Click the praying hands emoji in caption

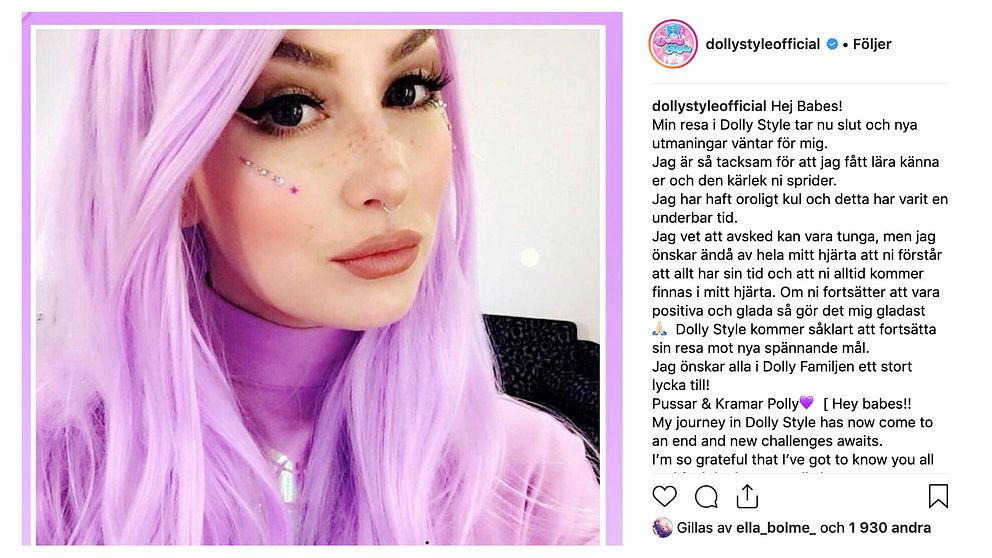(x=659, y=329)
